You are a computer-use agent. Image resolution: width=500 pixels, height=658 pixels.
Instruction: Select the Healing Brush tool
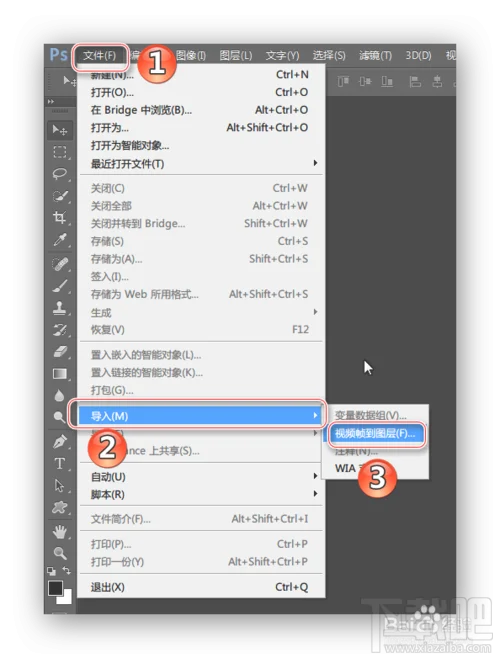pos(60,264)
